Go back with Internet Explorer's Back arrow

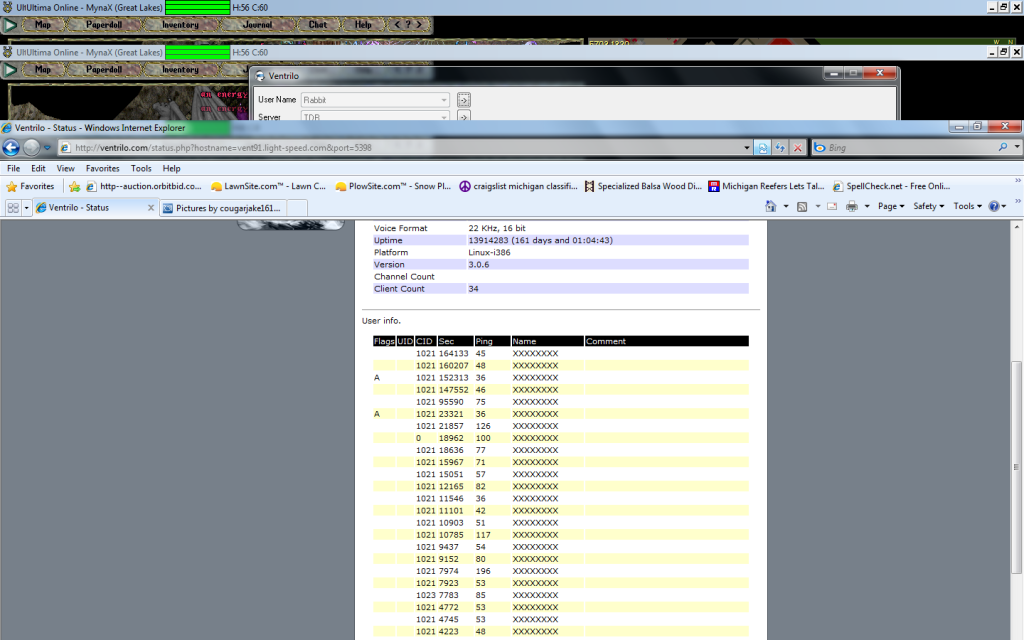[11, 148]
